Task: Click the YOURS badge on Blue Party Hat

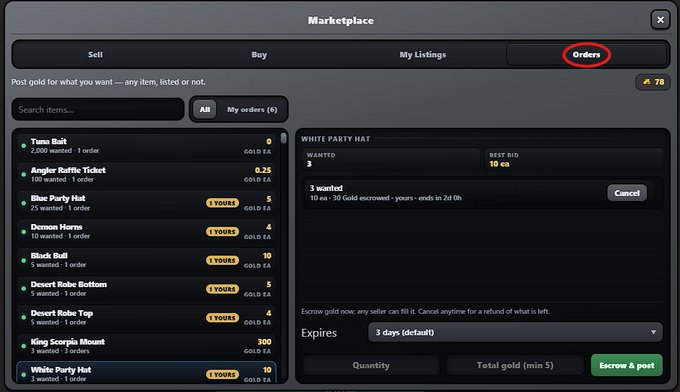Action: [222, 203]
